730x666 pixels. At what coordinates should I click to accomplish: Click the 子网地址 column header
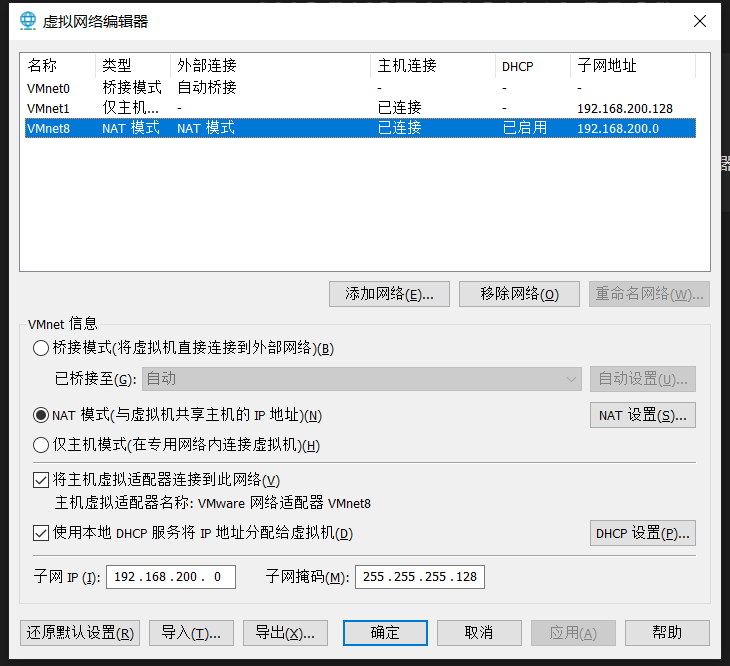[x=633, y=66]
